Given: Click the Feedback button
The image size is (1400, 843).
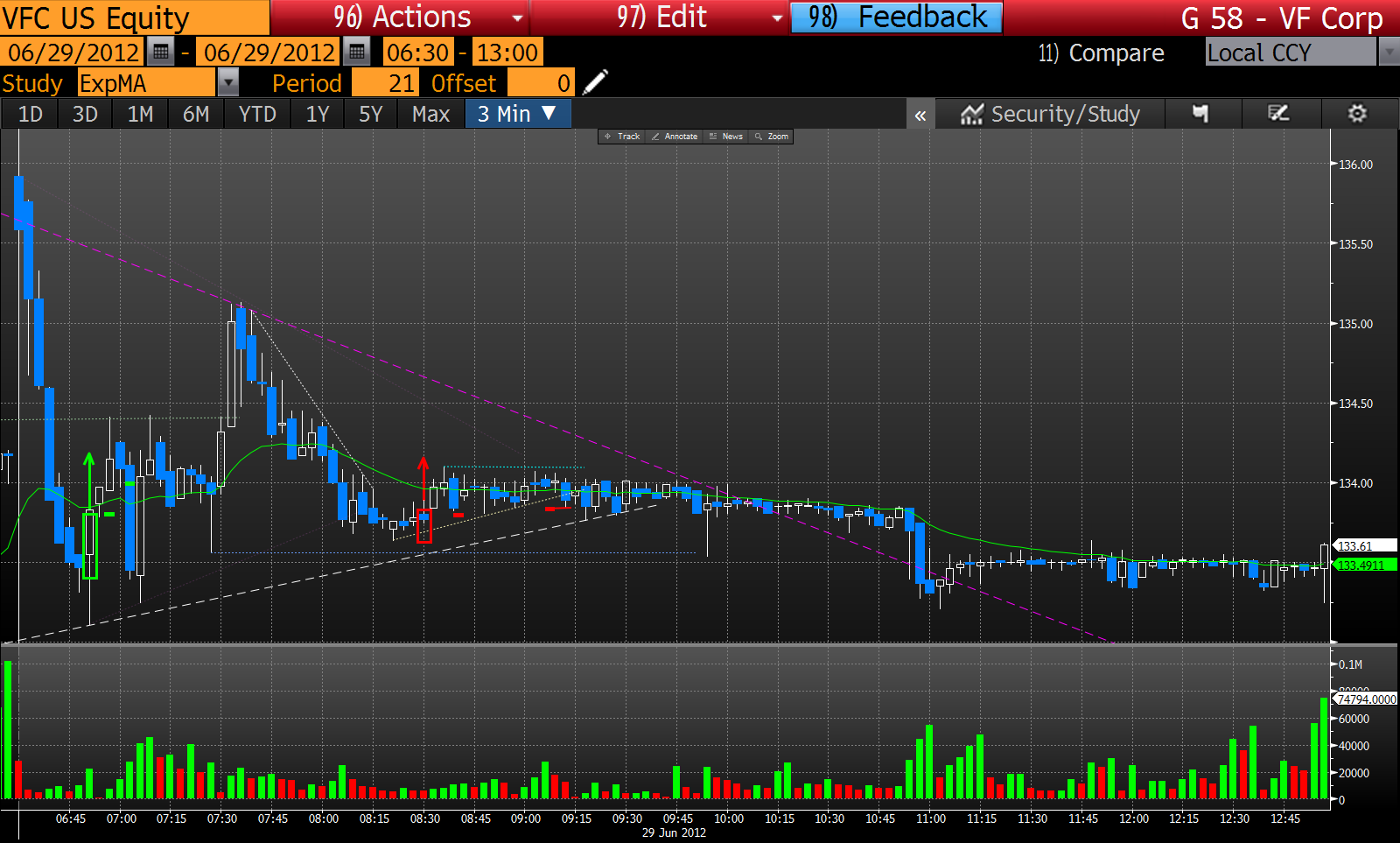Looking at the screenshot, I should point(897,18).
